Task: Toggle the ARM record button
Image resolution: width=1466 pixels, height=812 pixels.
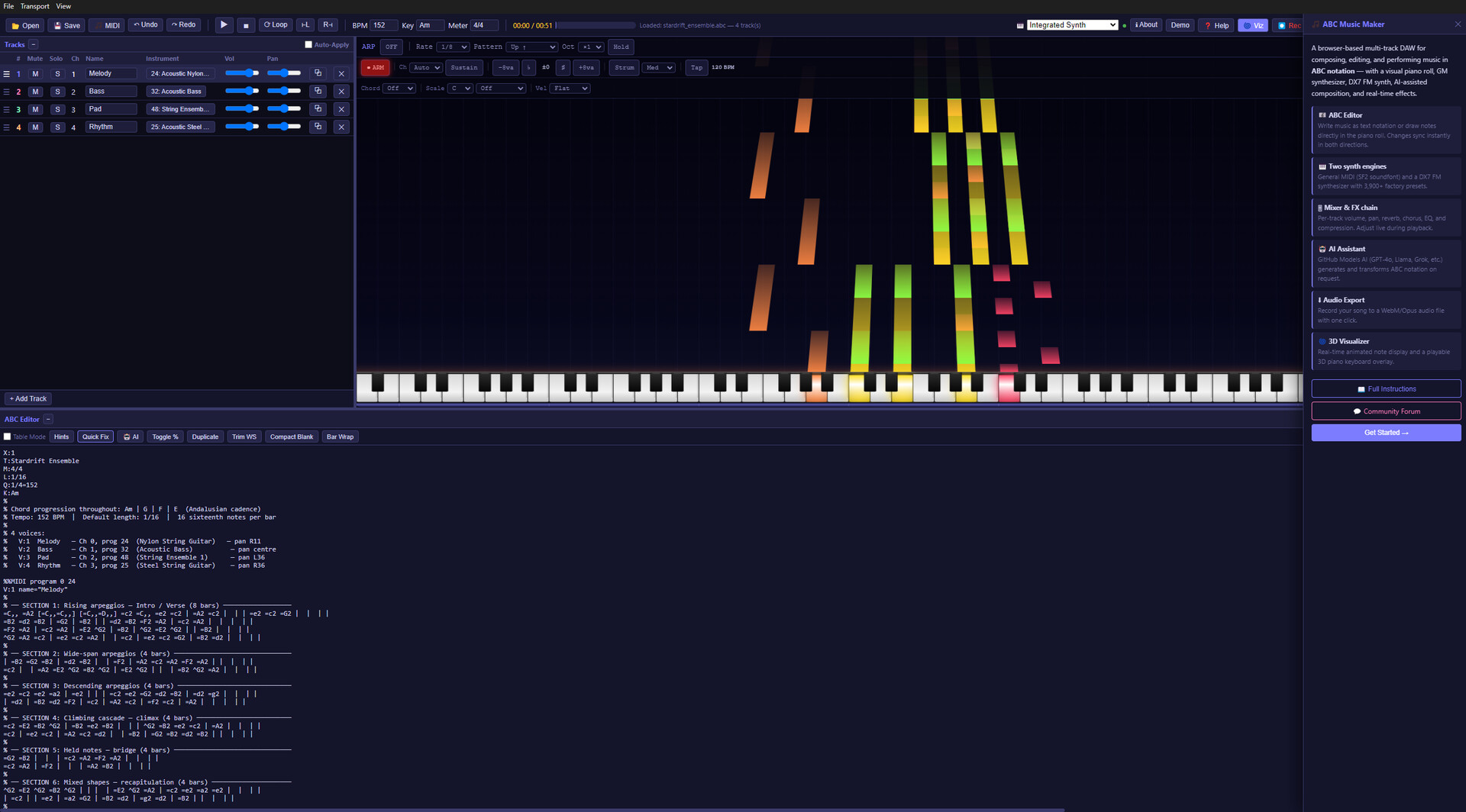Action: tap(375, 67)
